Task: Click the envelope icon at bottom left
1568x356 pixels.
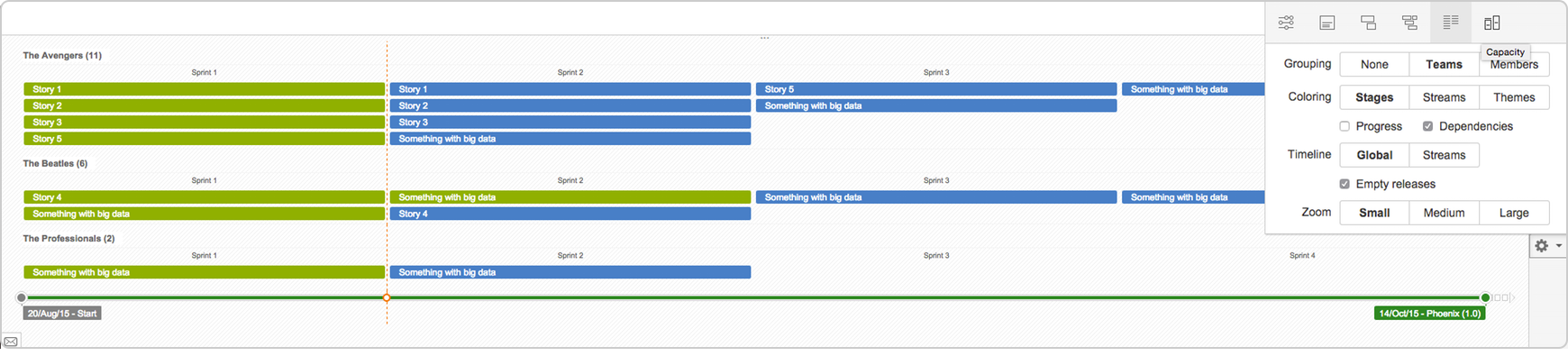Action: (11, 342)
